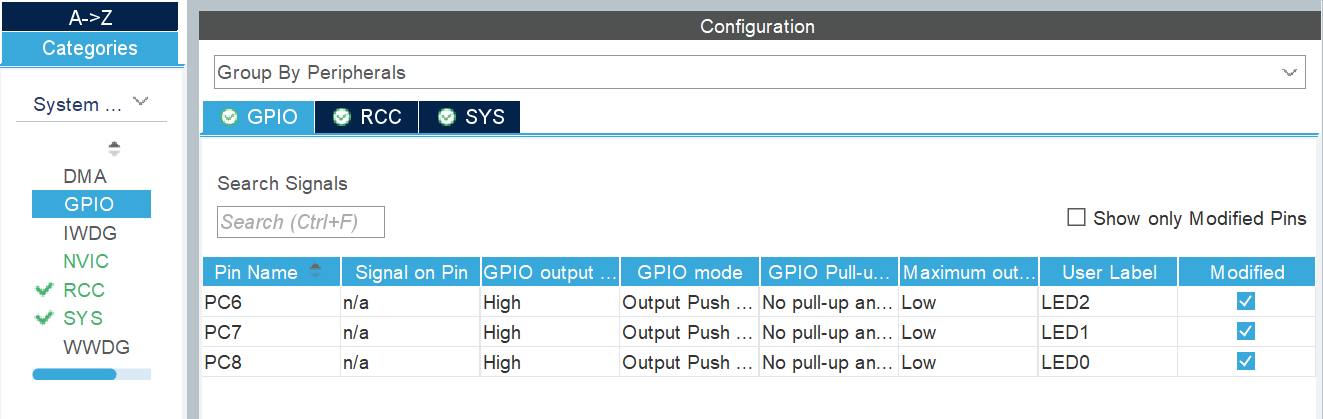Click the up/down sort arrows above DMA
The height and width of the screenshot is (419, 1323).
(114, 149)
